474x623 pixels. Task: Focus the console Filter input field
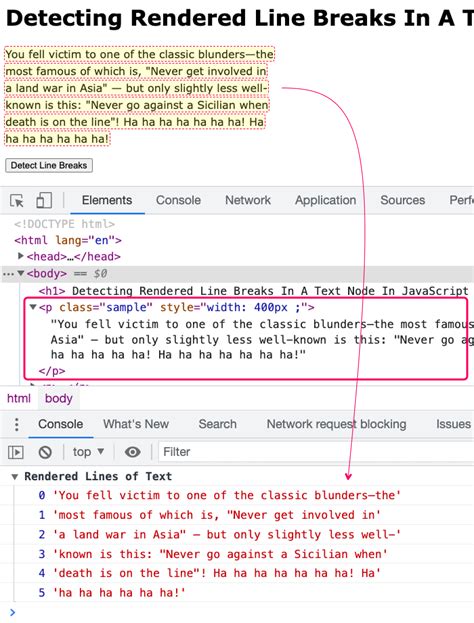[x=316, y=452]
